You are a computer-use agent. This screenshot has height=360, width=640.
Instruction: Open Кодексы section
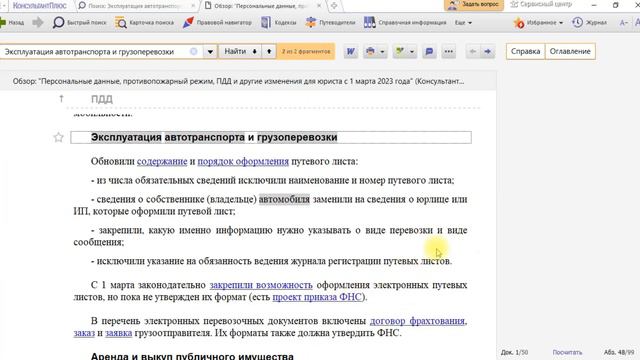[278, 22]
